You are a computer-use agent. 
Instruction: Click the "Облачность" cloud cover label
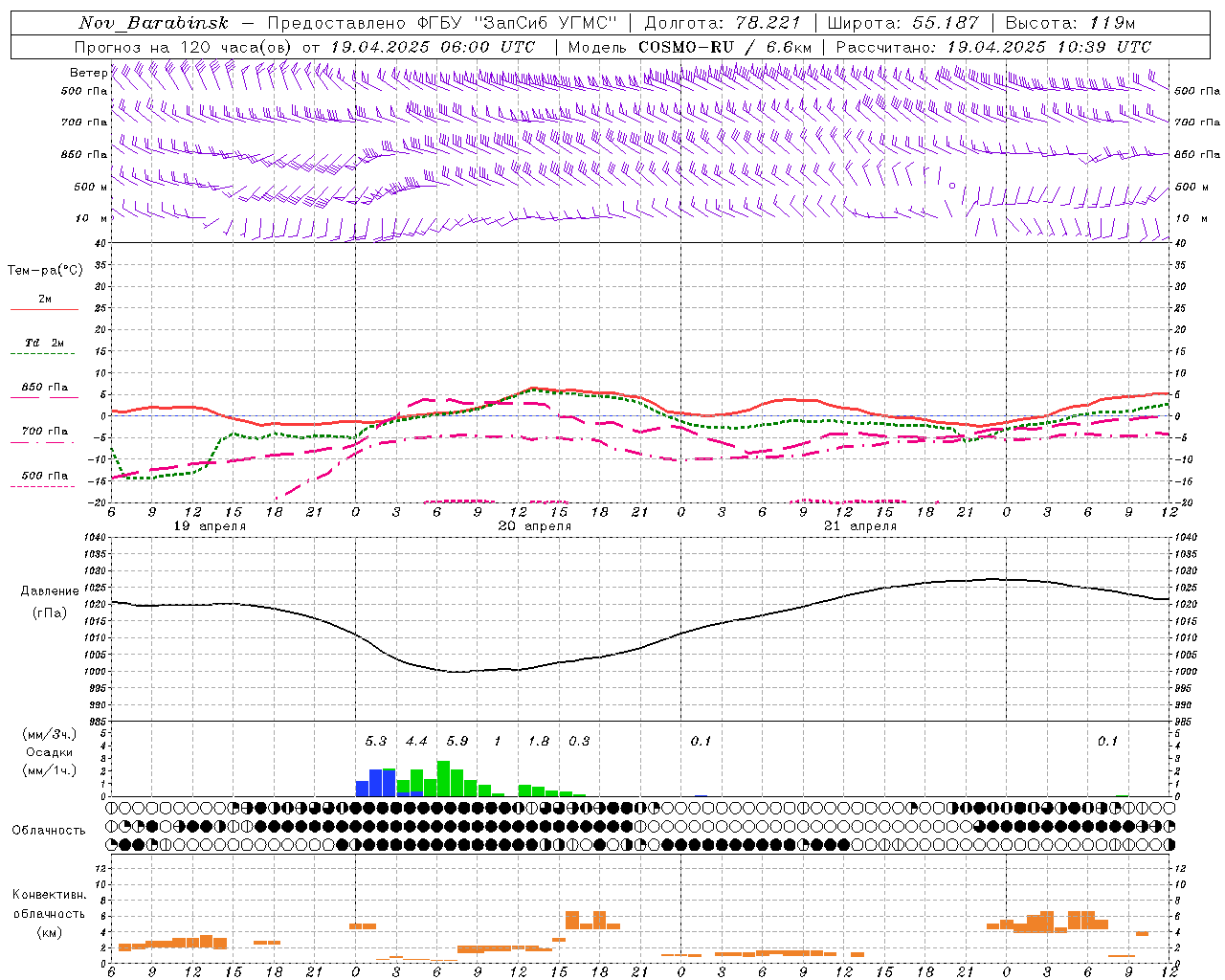(48, 831)
